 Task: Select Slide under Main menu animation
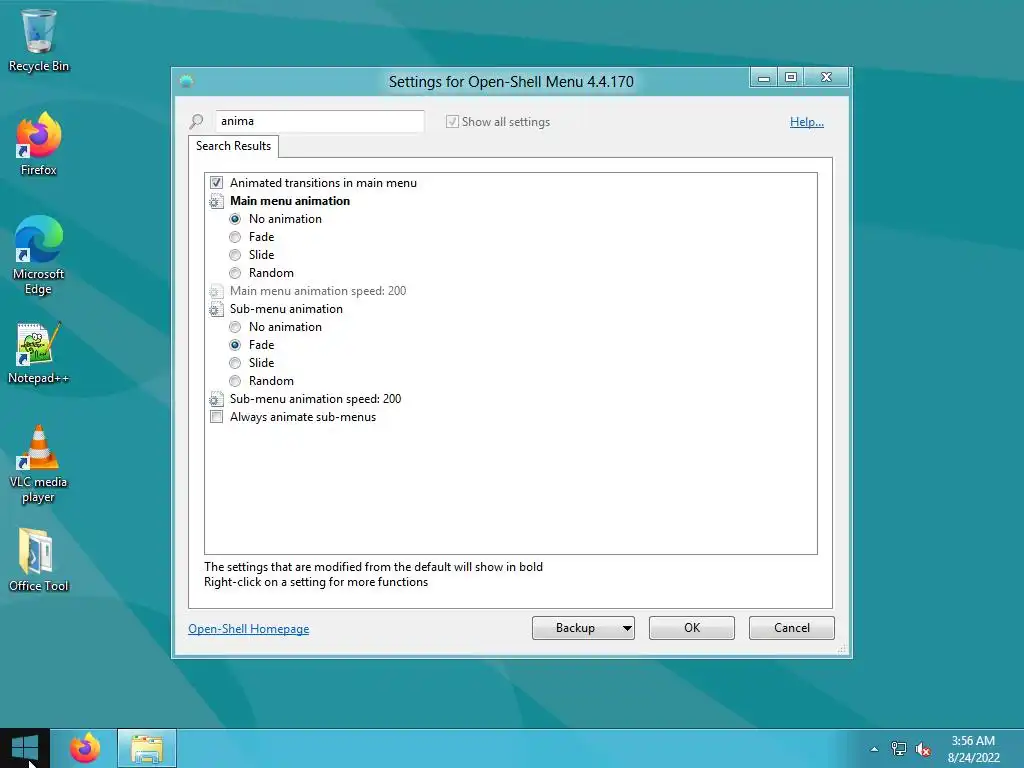coord(235,255)
